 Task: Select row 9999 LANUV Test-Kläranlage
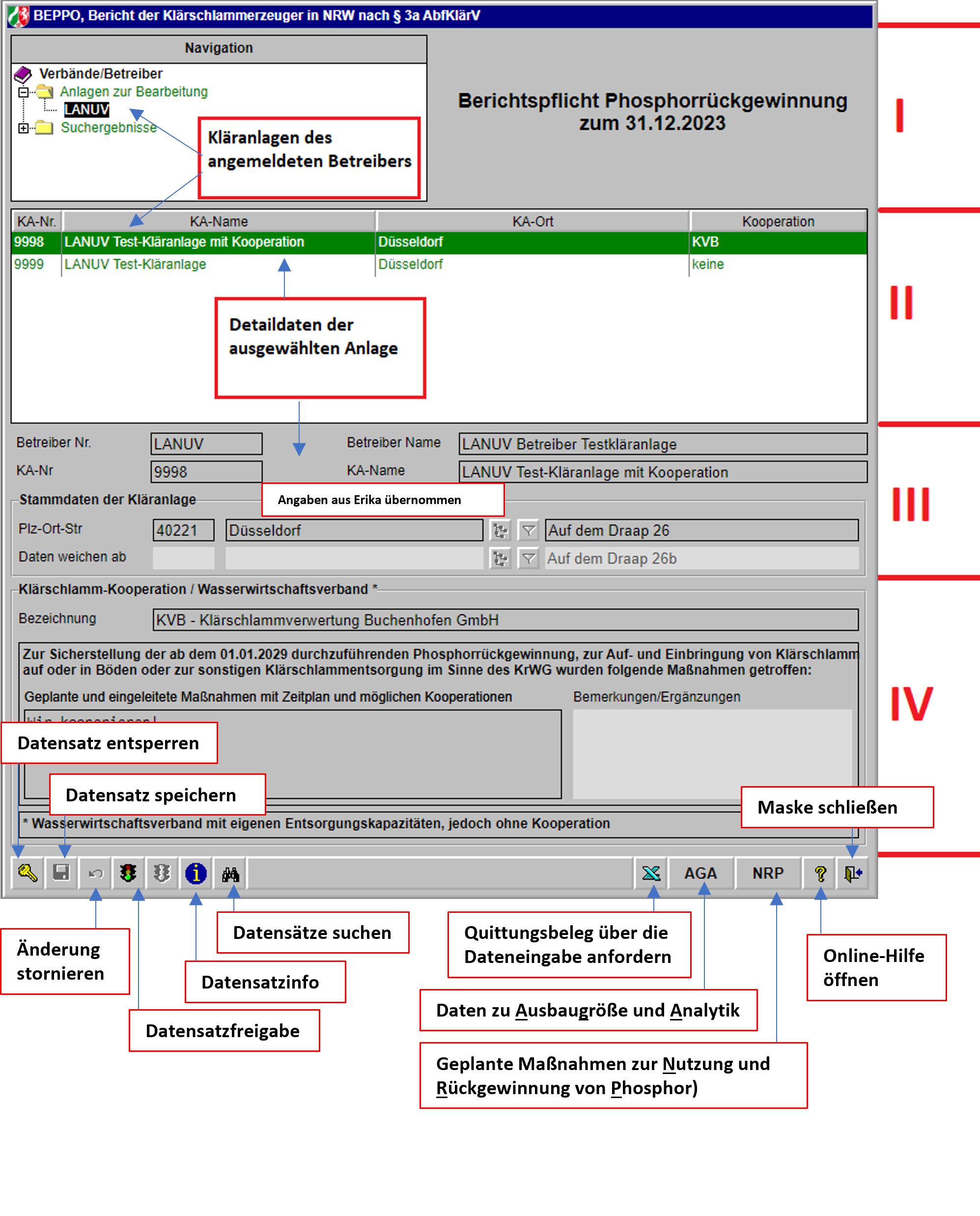tap(136, 264)
